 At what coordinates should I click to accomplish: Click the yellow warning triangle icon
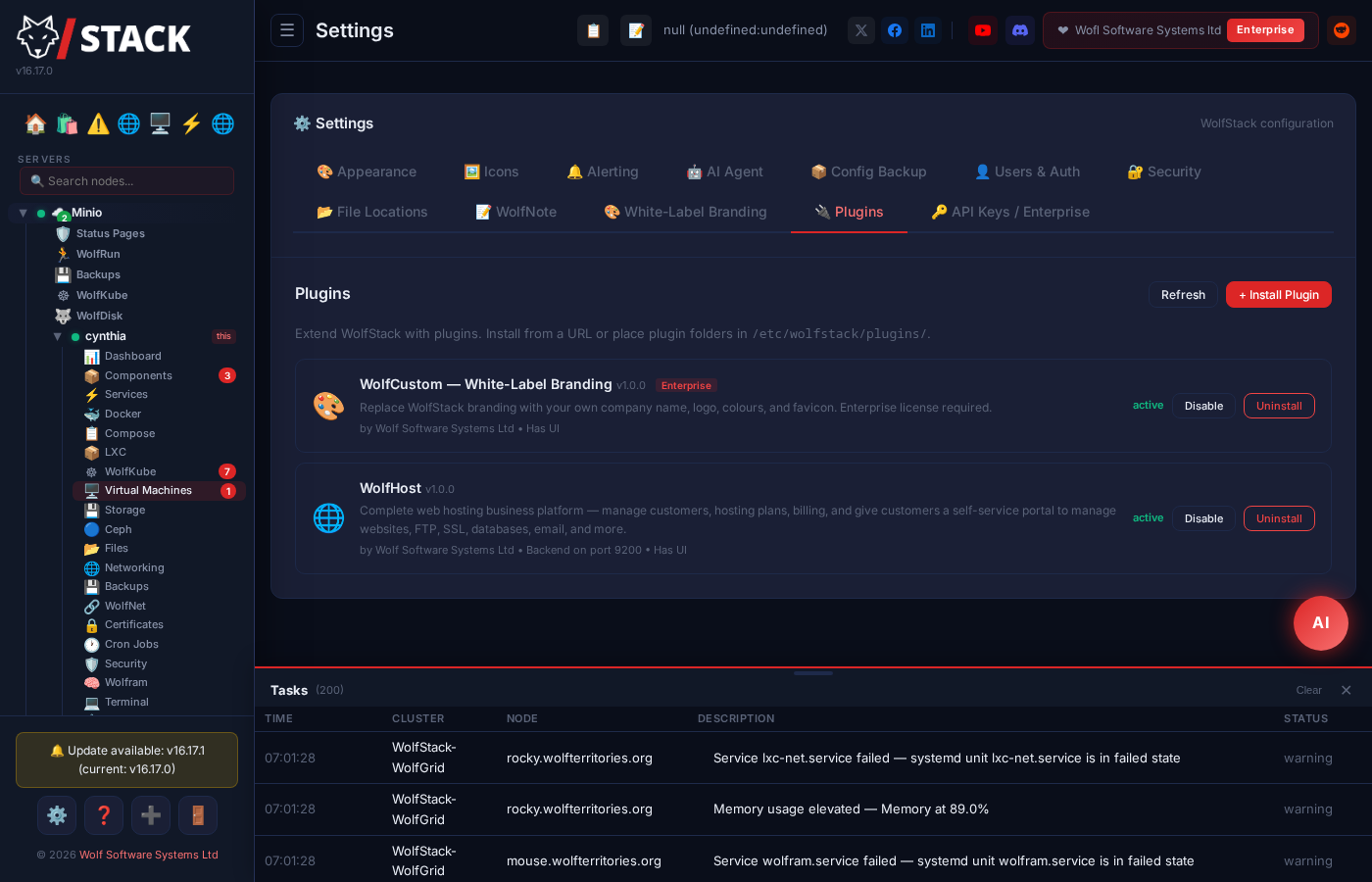[x=98, y=123]
